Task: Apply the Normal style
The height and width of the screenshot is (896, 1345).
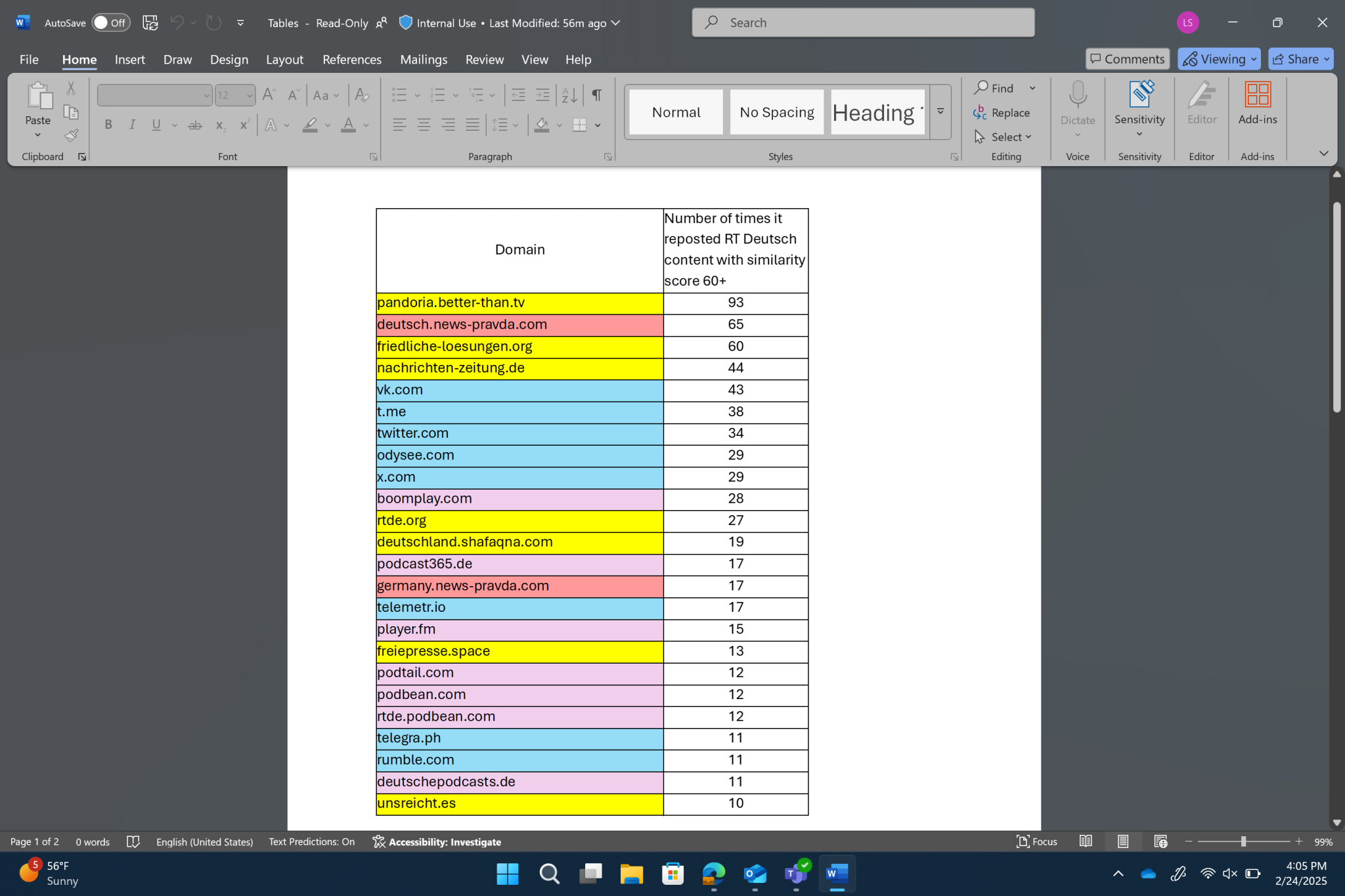Action: pyautogui.click(x=676, y=112)
